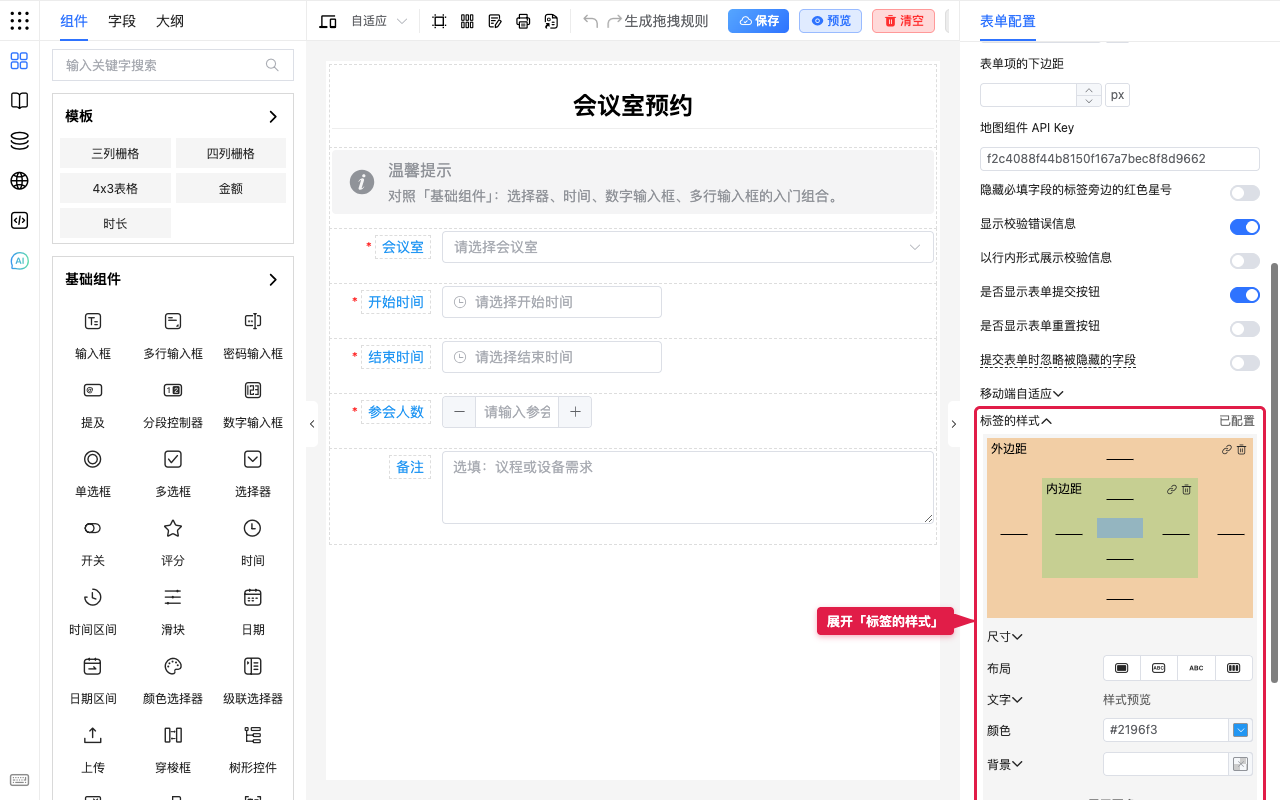Expand the 移动端自适应 section

(1021, 394)
